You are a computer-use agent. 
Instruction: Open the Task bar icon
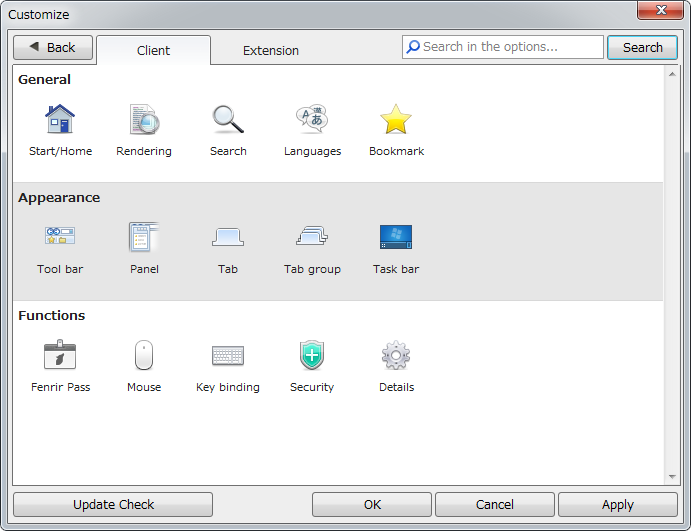(x=396, y=237)
